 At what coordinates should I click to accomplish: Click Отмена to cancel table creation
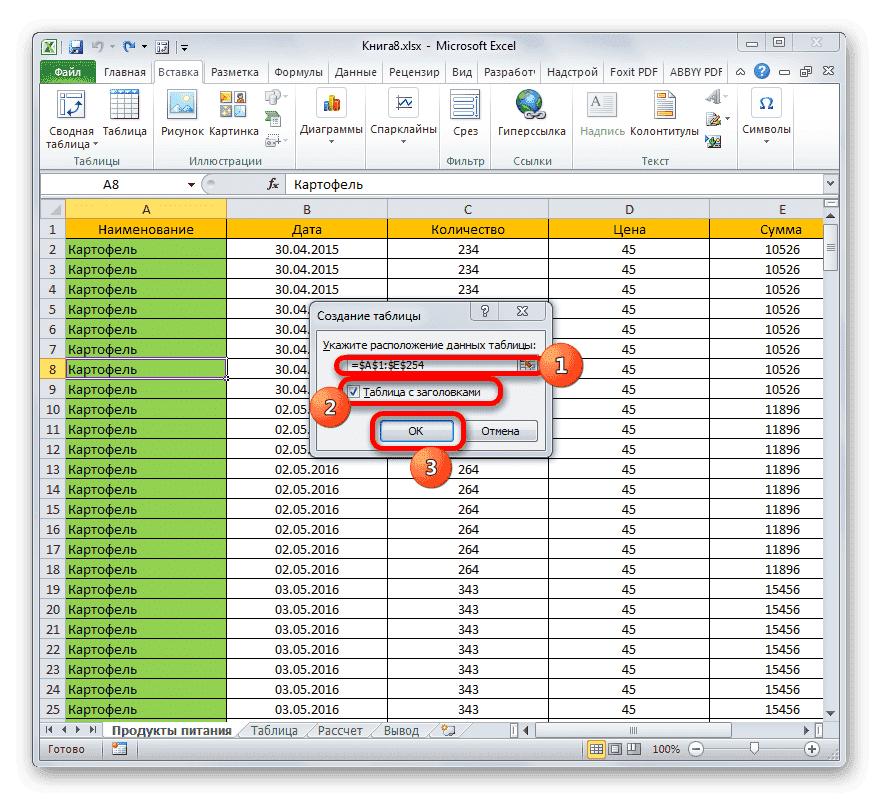pyautogui.click(x=500, y=431)
